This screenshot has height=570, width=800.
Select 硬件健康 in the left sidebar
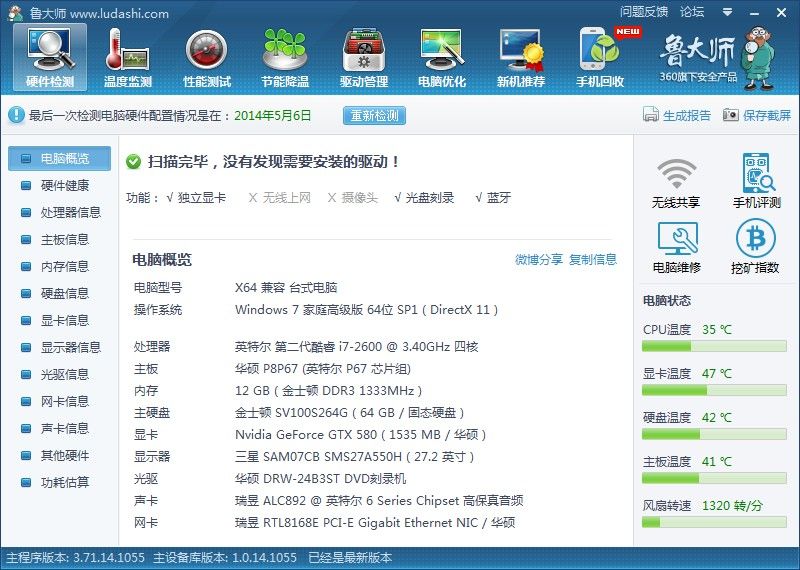click(64, 185)
